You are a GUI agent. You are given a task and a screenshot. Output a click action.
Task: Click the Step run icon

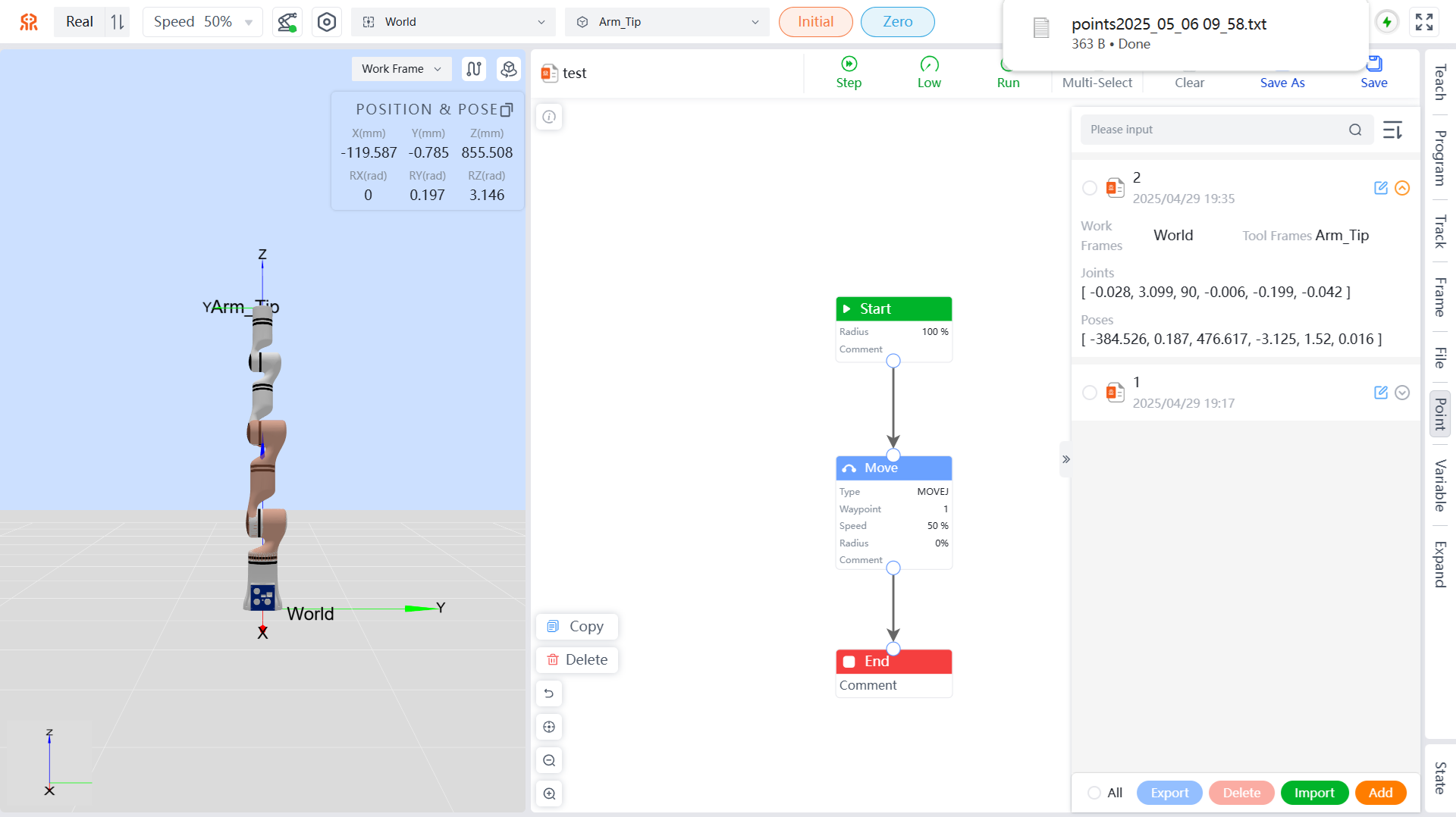point(849,64)
